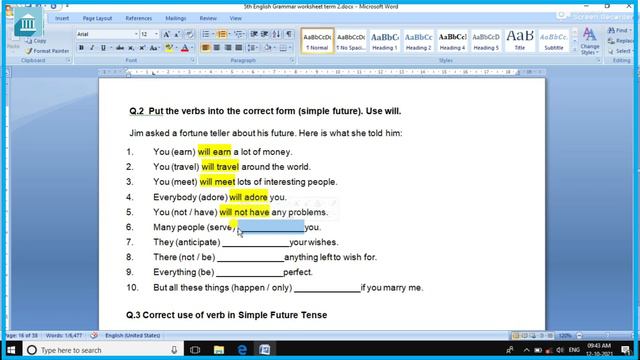
Task: Open the Review tab
Action: tap(208, 18)
